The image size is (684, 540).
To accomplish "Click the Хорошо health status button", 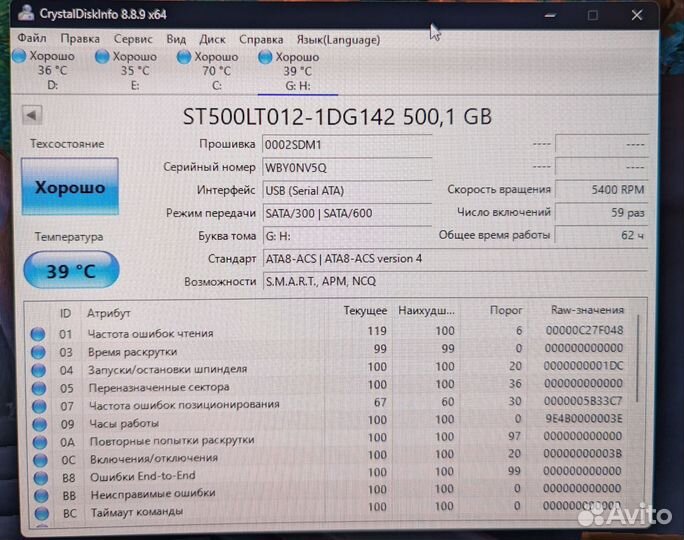I will tap(70, 187).
